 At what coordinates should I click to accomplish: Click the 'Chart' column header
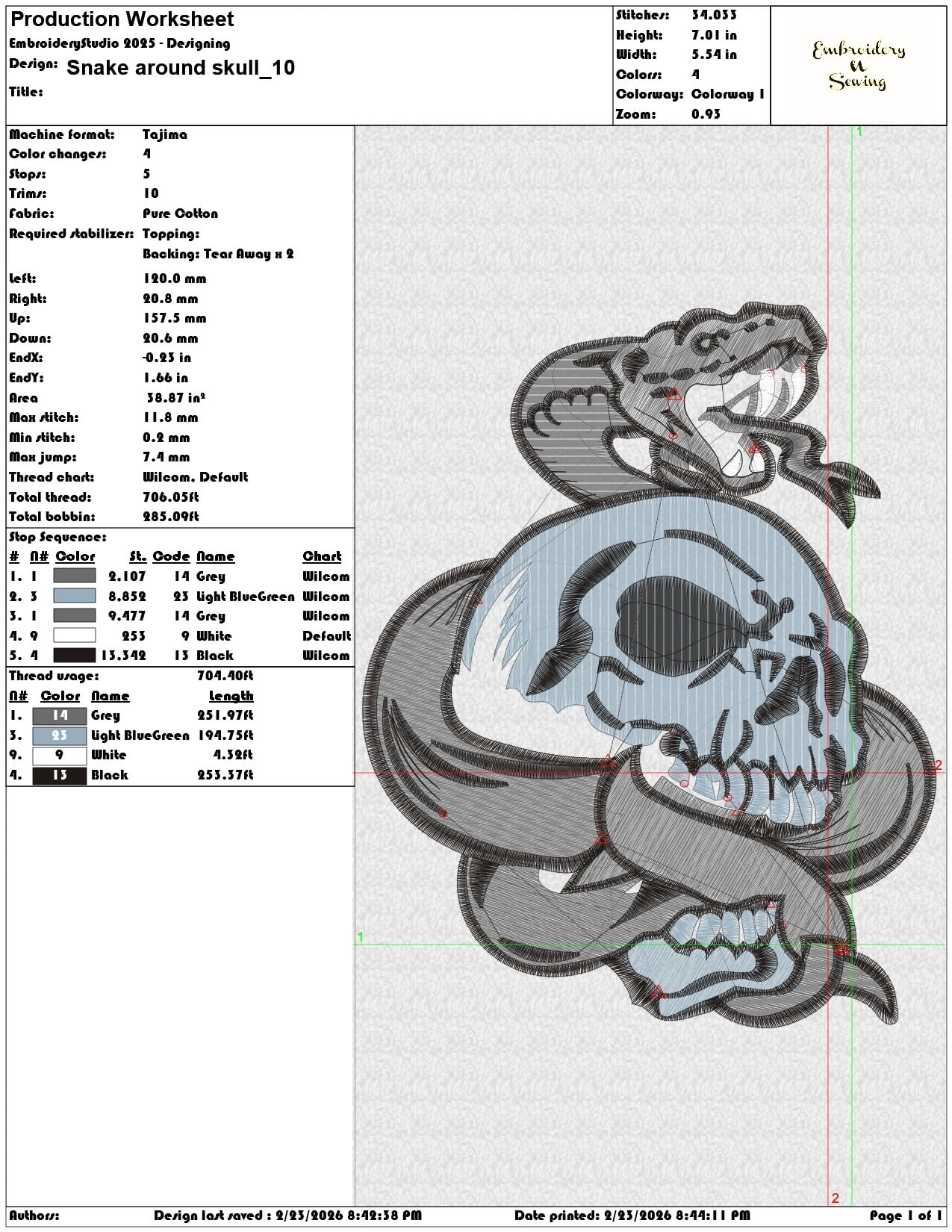point(322,556)
